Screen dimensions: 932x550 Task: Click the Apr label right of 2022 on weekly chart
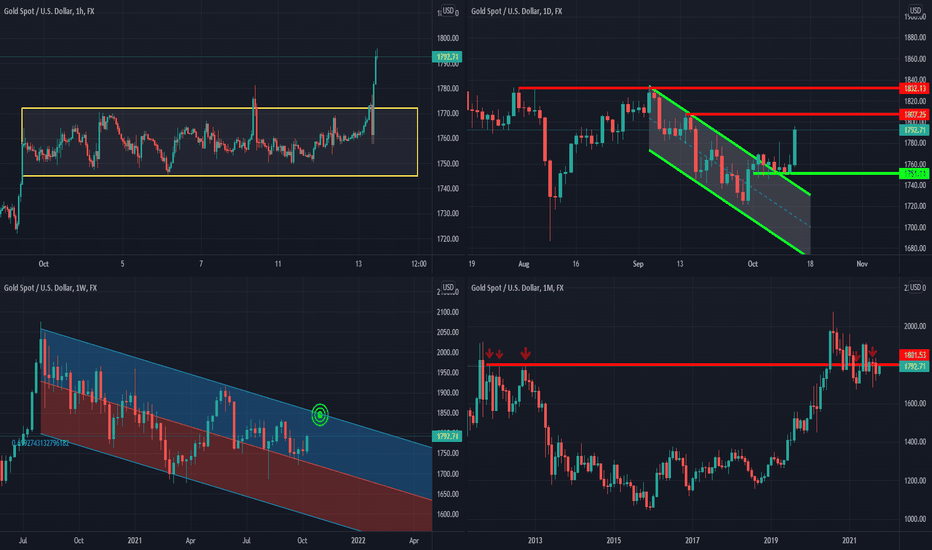414,540
